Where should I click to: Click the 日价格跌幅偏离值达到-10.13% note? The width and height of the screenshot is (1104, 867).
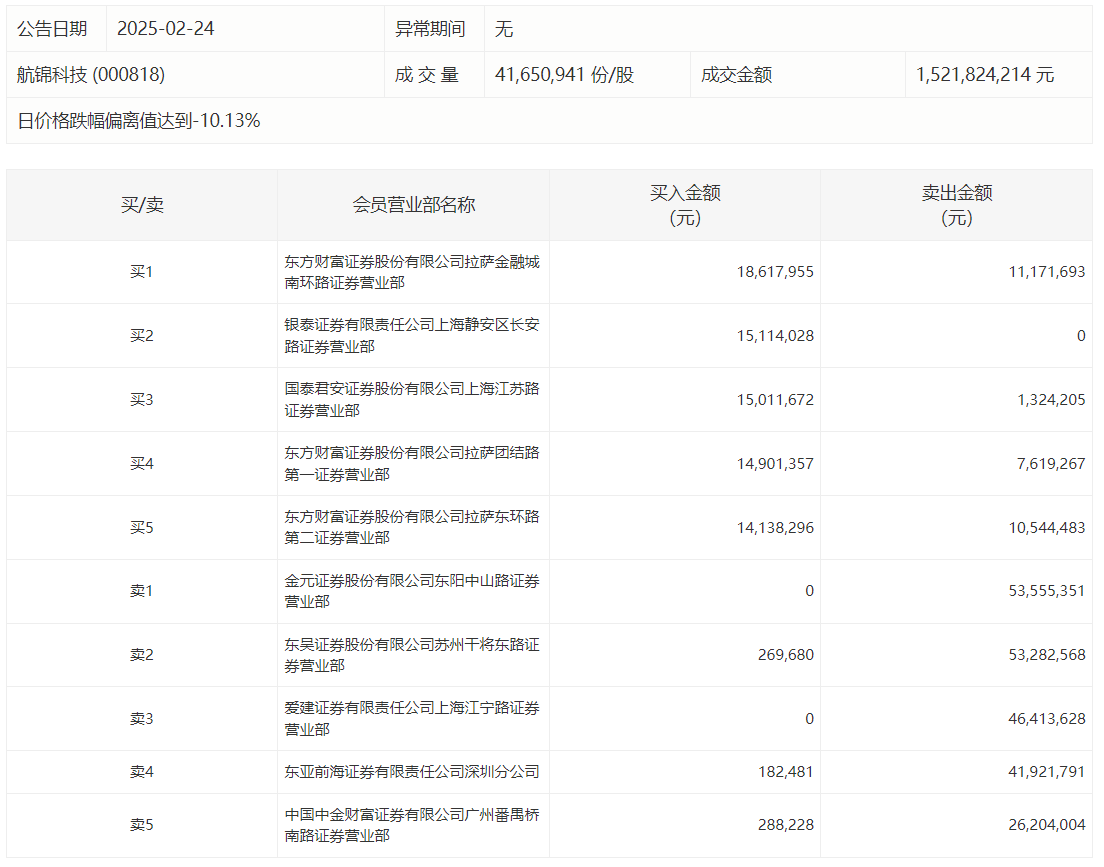tap(139, 121)
